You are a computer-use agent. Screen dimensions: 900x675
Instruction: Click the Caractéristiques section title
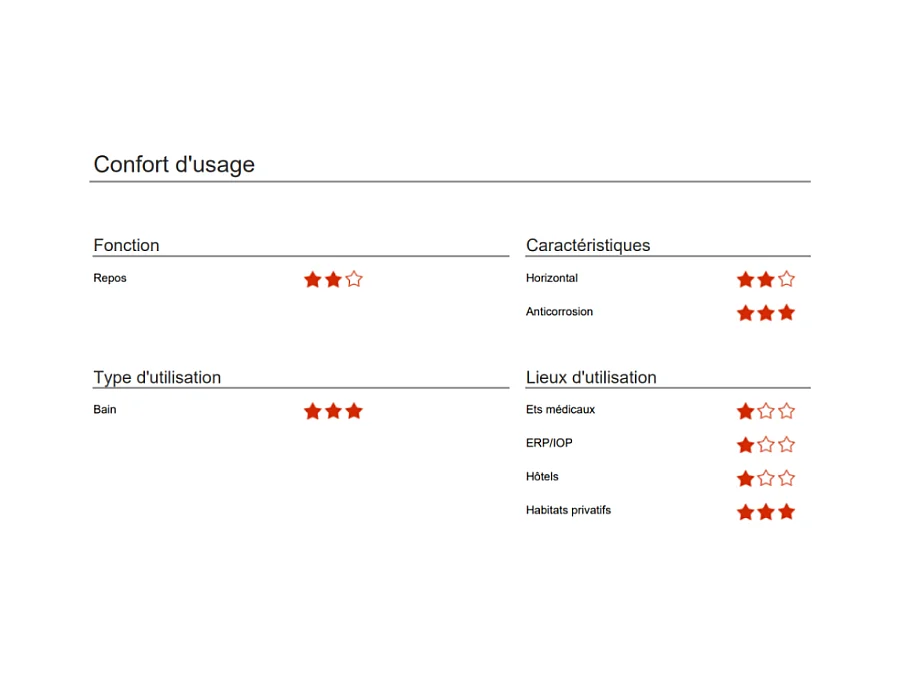click(588, 245)
